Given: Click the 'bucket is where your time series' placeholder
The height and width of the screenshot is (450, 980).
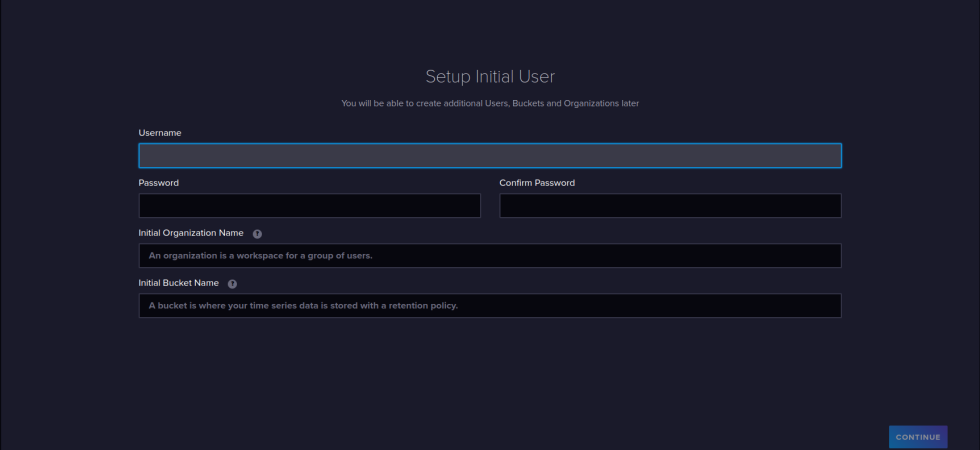Looking at the screenshot, I should point(303,306).
